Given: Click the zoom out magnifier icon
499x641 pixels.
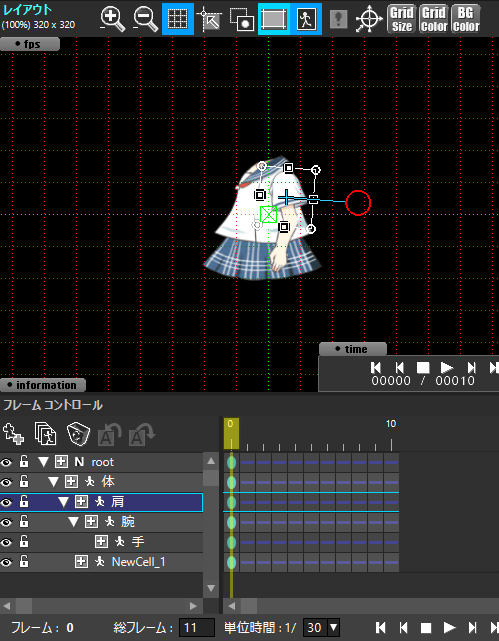Looking at the screenshot, I should click(x=145, y=19).
